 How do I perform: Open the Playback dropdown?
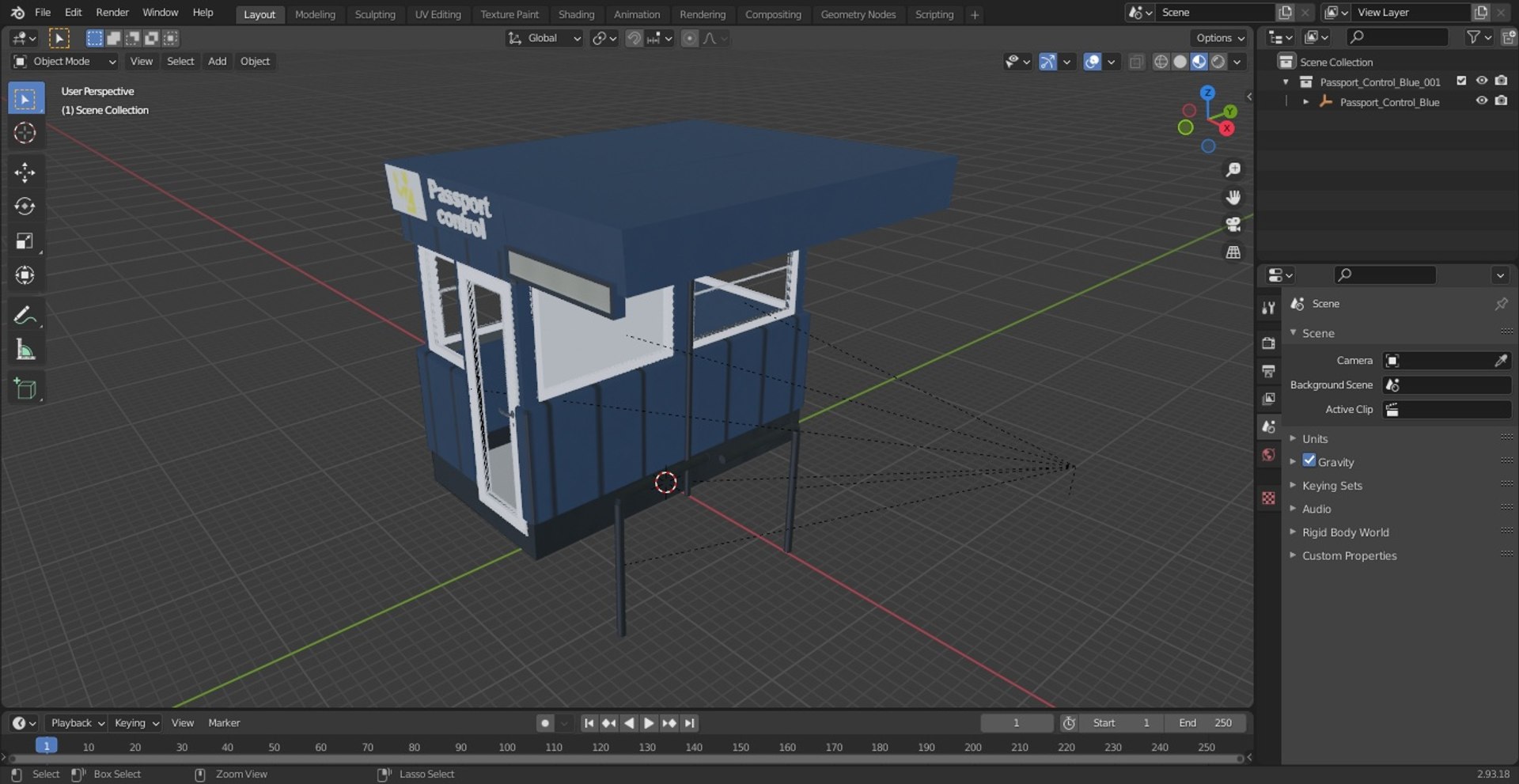click(77, 723)
